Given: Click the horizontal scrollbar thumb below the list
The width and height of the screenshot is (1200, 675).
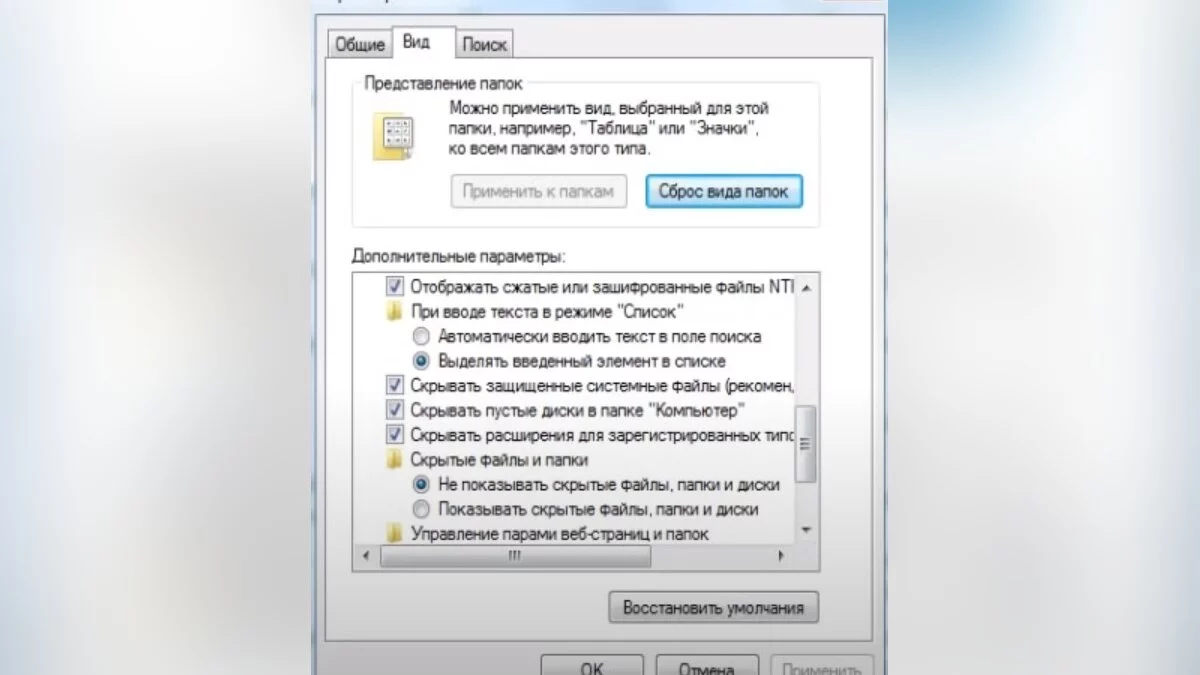Looking at the screenshot, I should point(515,556).
